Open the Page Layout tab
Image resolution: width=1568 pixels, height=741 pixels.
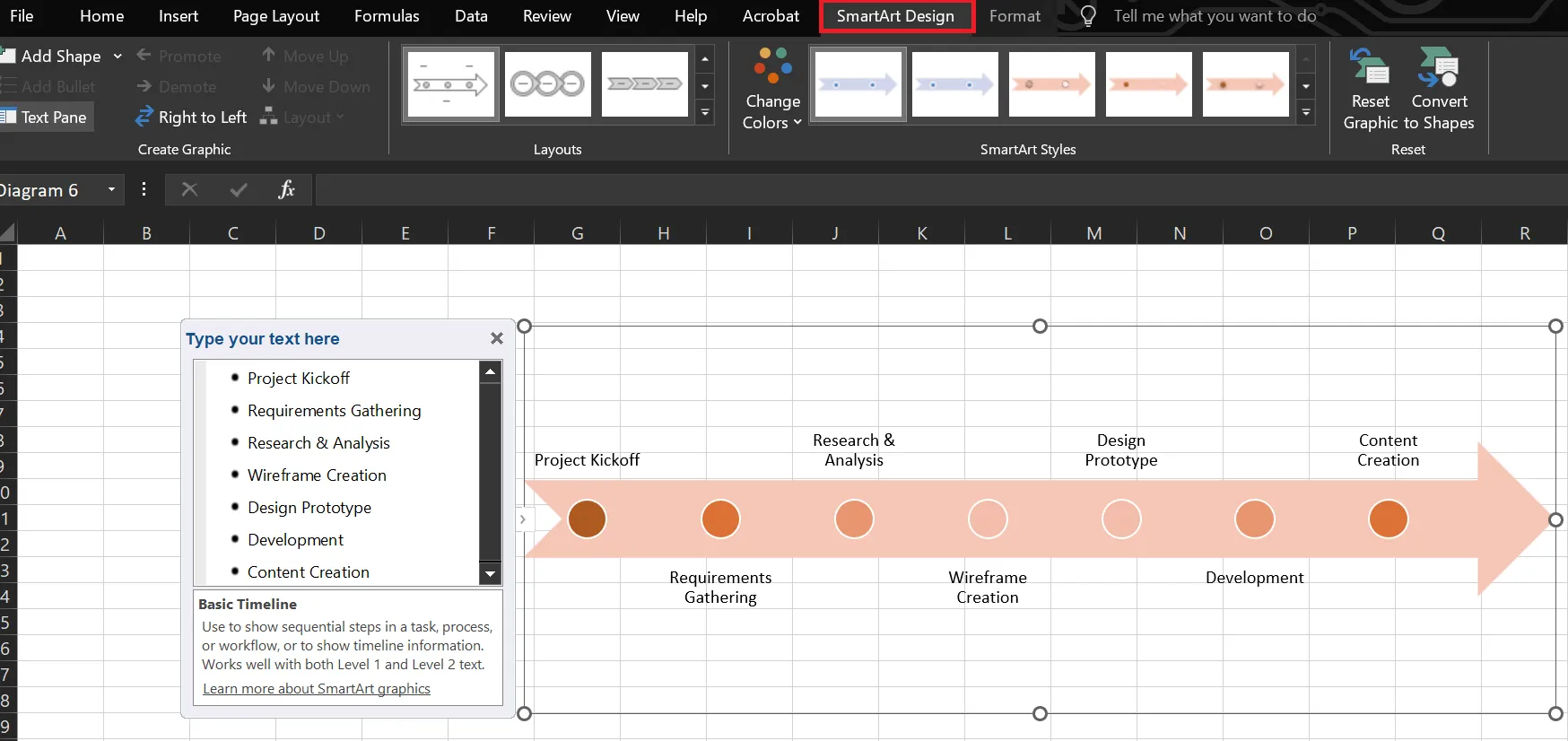276,16
